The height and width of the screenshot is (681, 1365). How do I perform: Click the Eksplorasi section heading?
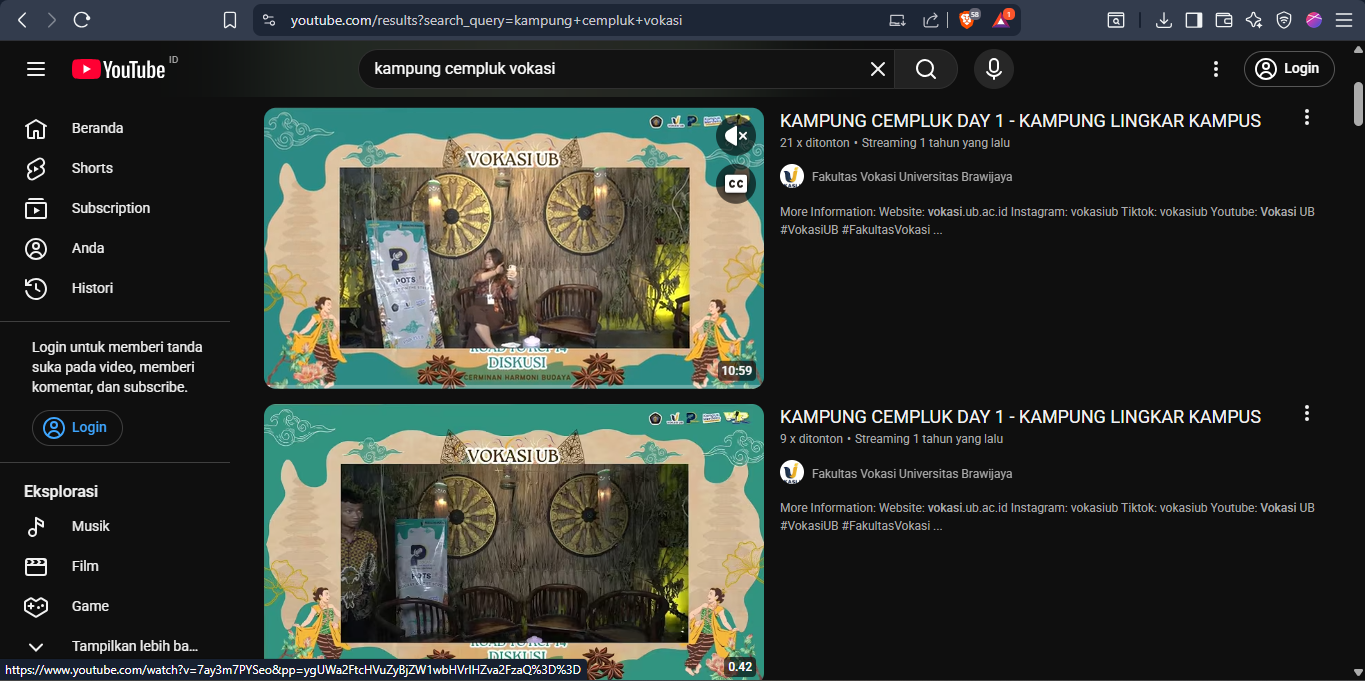point(61,492)
